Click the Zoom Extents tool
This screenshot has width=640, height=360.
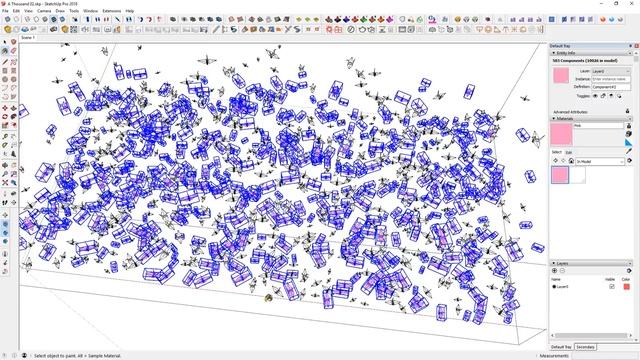[x=5, y=182]
